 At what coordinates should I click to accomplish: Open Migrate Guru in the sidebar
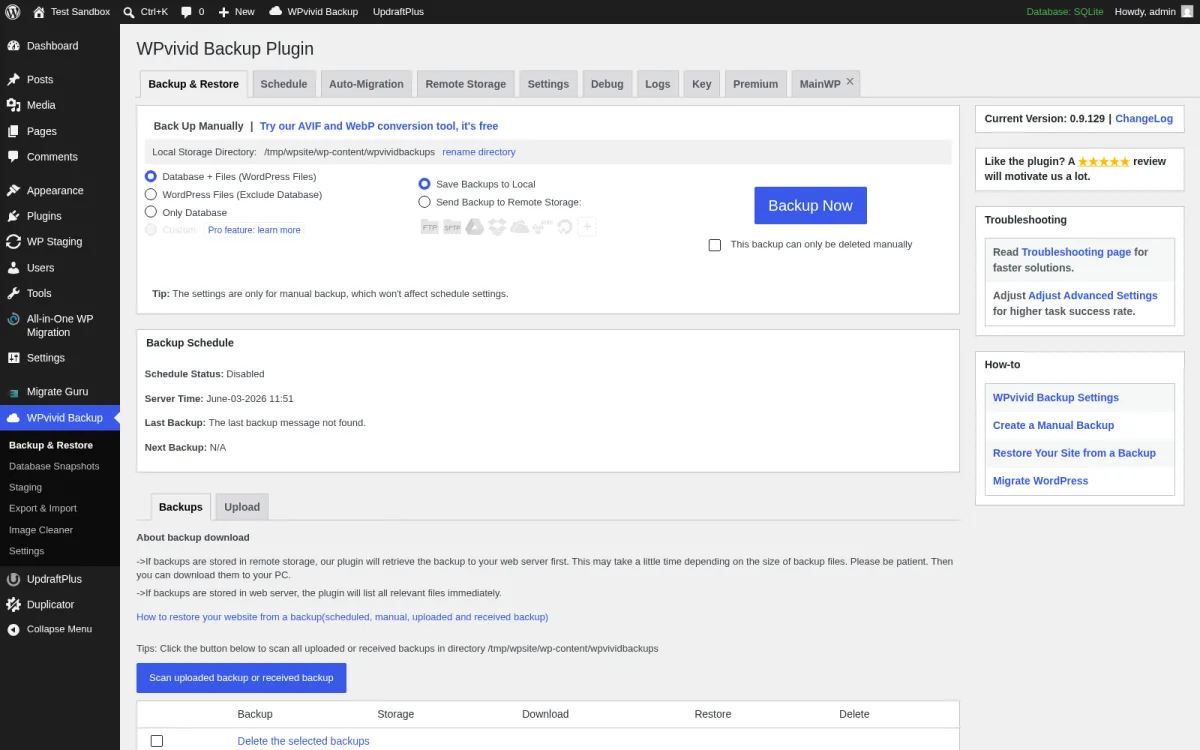60,392
